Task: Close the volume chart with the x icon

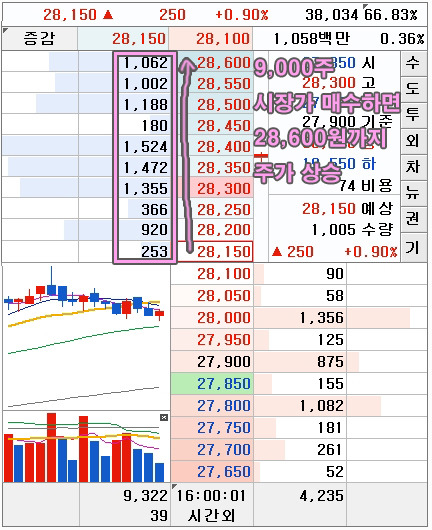Action: click(164, 417)
